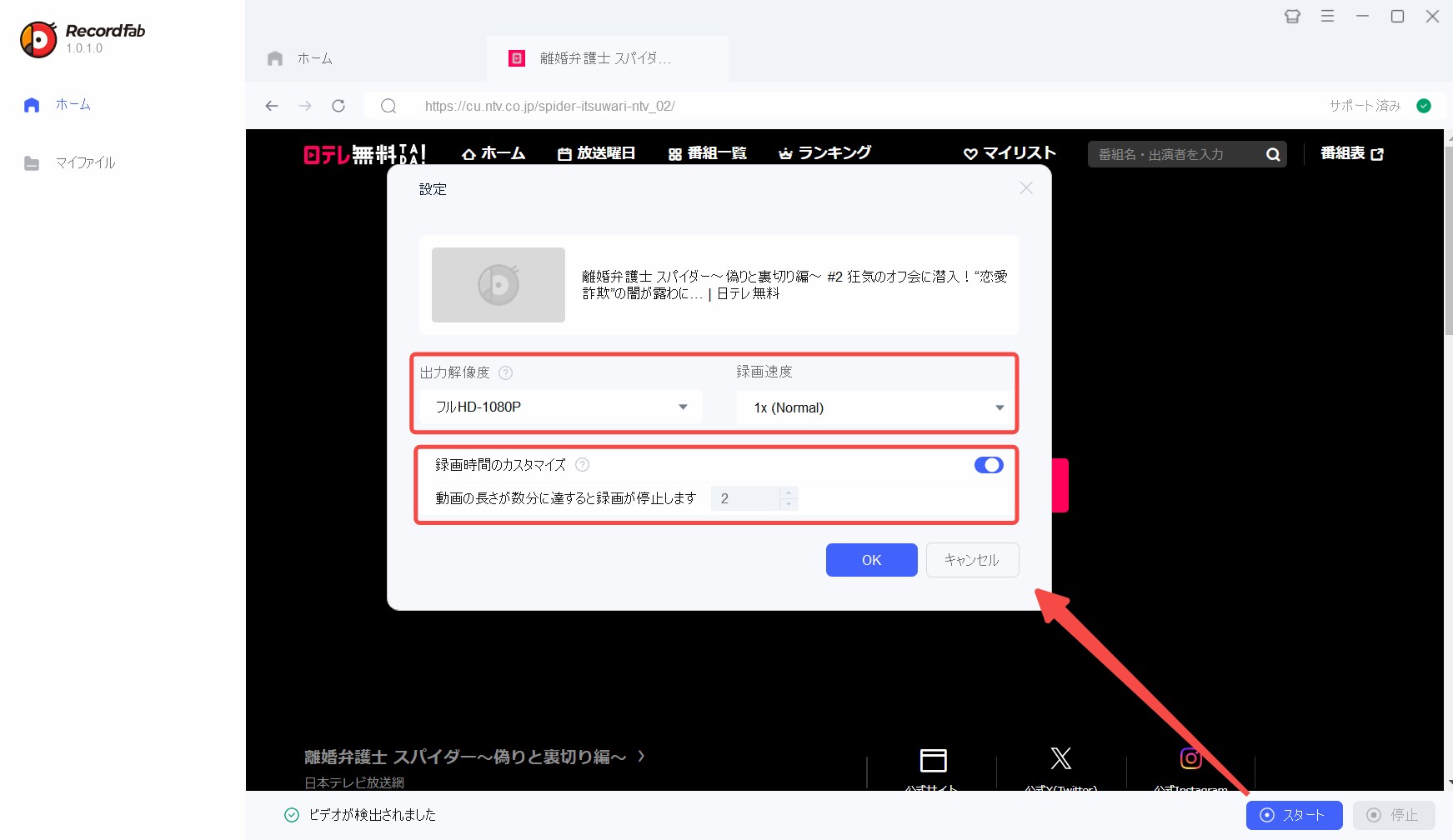Open マイリスト in the site navigation
1453x840 pixels.
pos(1010,153)
